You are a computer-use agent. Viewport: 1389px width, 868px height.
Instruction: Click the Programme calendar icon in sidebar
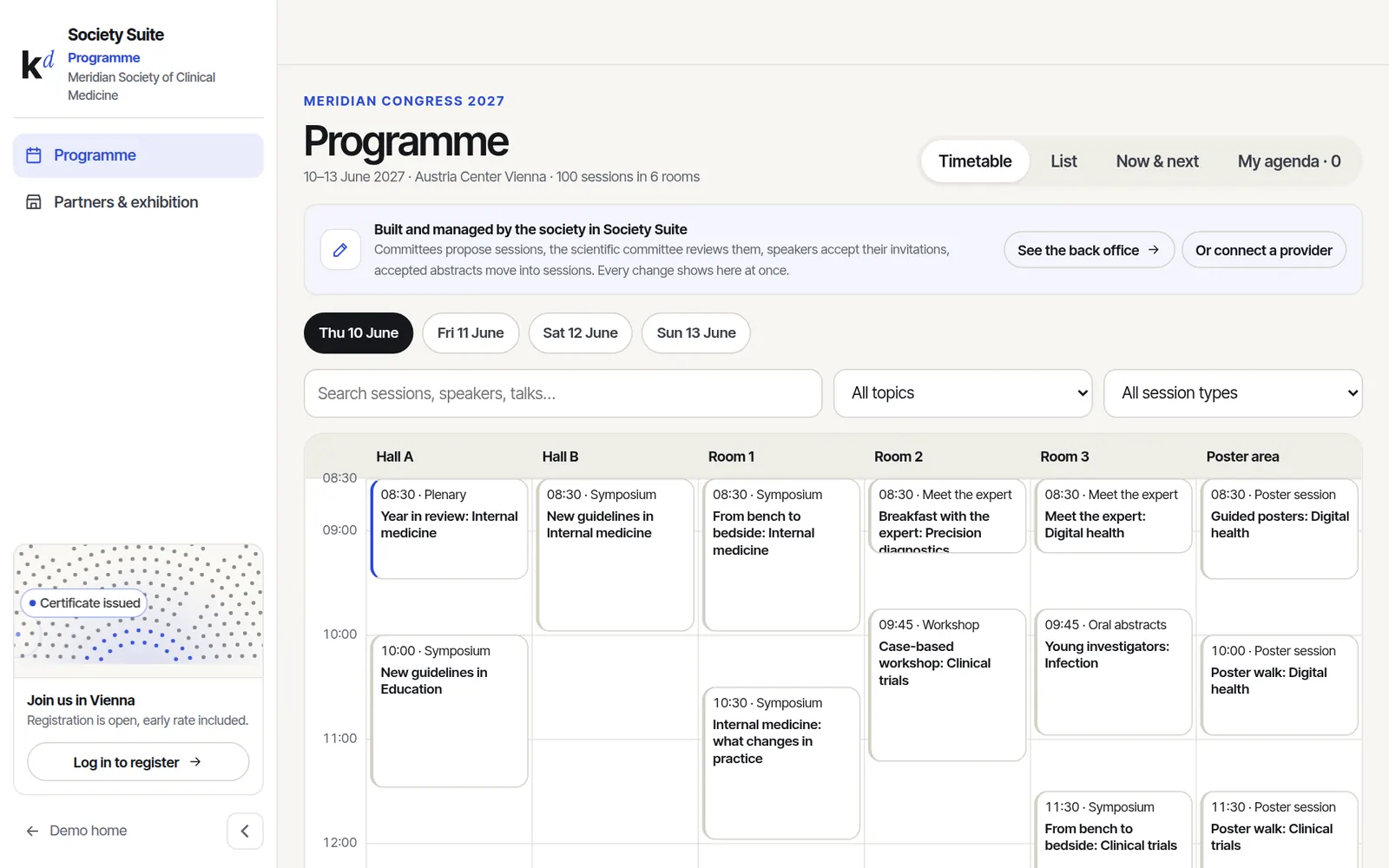pyautogui.click(x=34, y=155)
